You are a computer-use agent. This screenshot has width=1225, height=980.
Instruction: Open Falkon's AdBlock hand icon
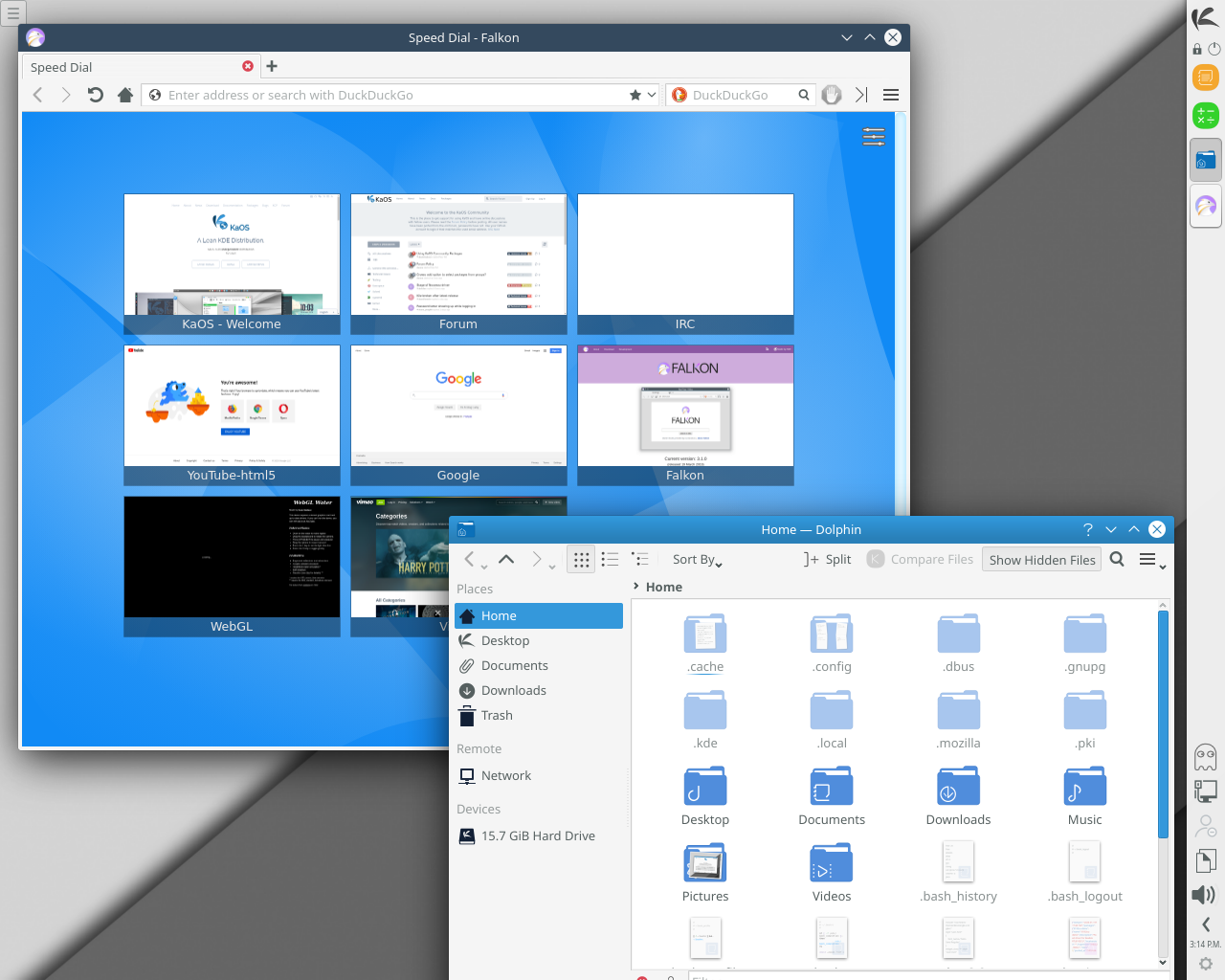click(x=832, y=95)
